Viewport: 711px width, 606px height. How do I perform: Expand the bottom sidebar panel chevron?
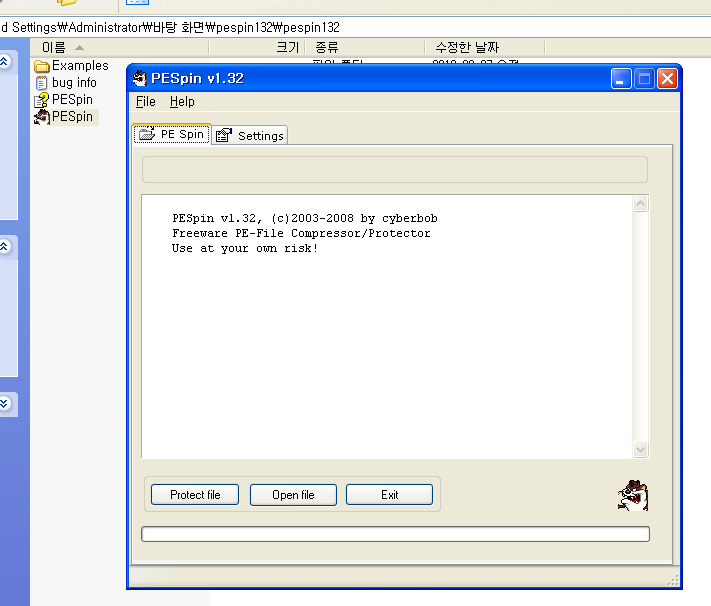point(5,403)
